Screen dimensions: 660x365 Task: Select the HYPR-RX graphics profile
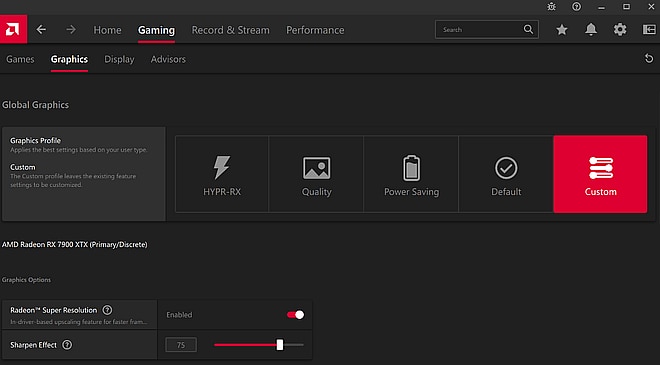[x=222, y=174]
